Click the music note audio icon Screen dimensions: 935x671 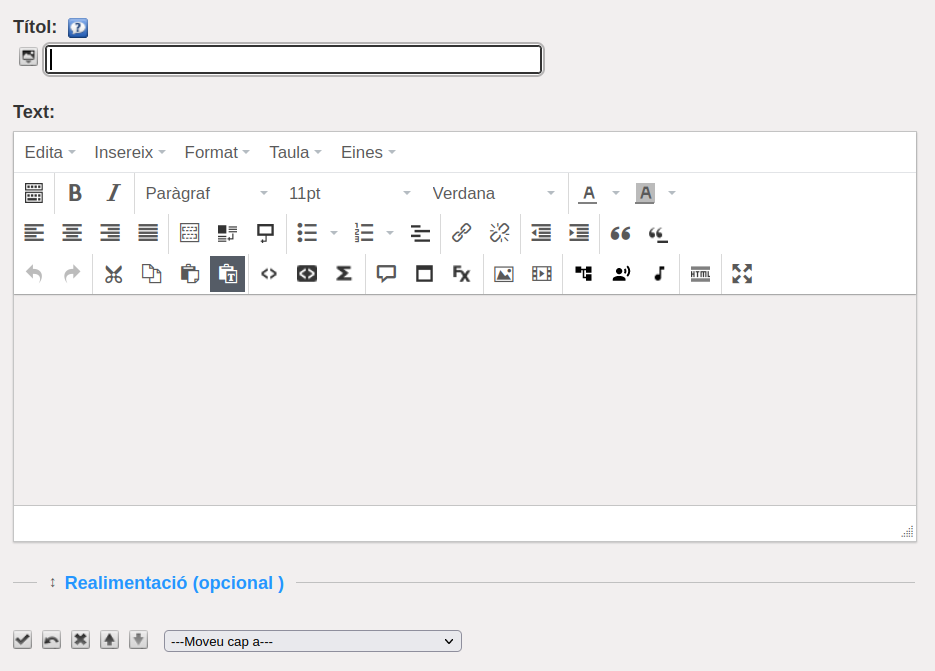659,274
